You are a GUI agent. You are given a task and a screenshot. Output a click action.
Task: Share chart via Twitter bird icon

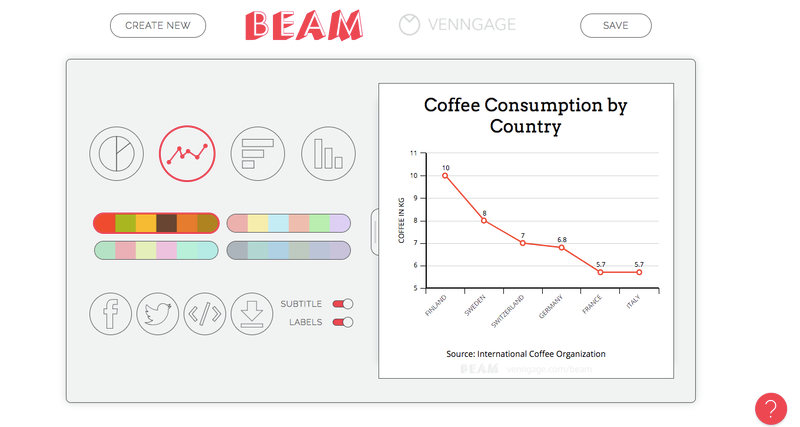pyautogui.click(x=158, y=314)
